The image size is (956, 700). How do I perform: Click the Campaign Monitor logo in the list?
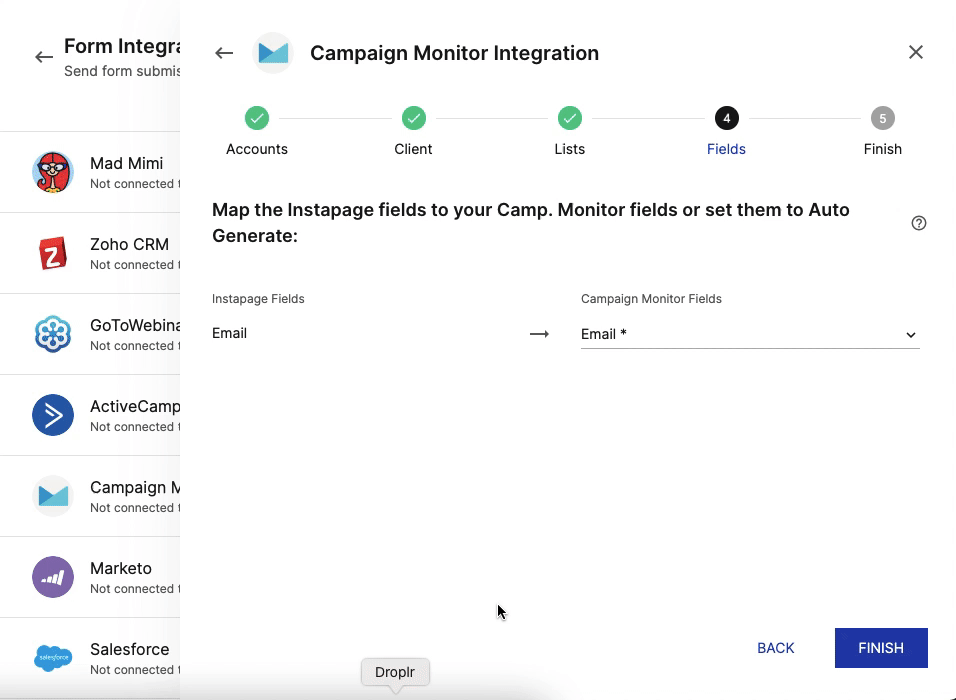click(x=53, y=496)
